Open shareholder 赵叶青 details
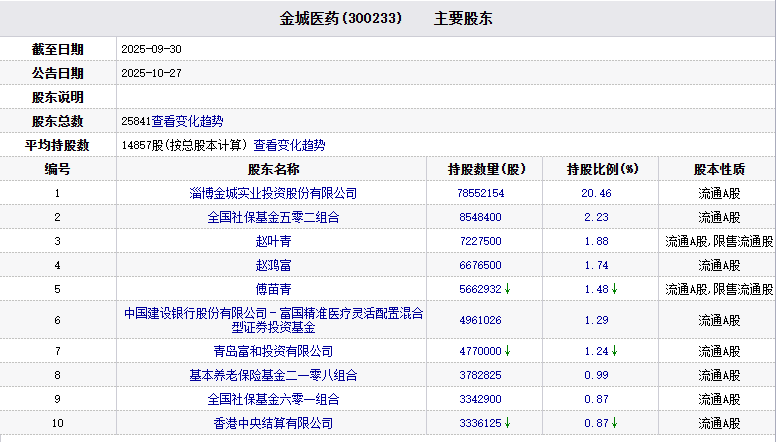 [273, 241]
